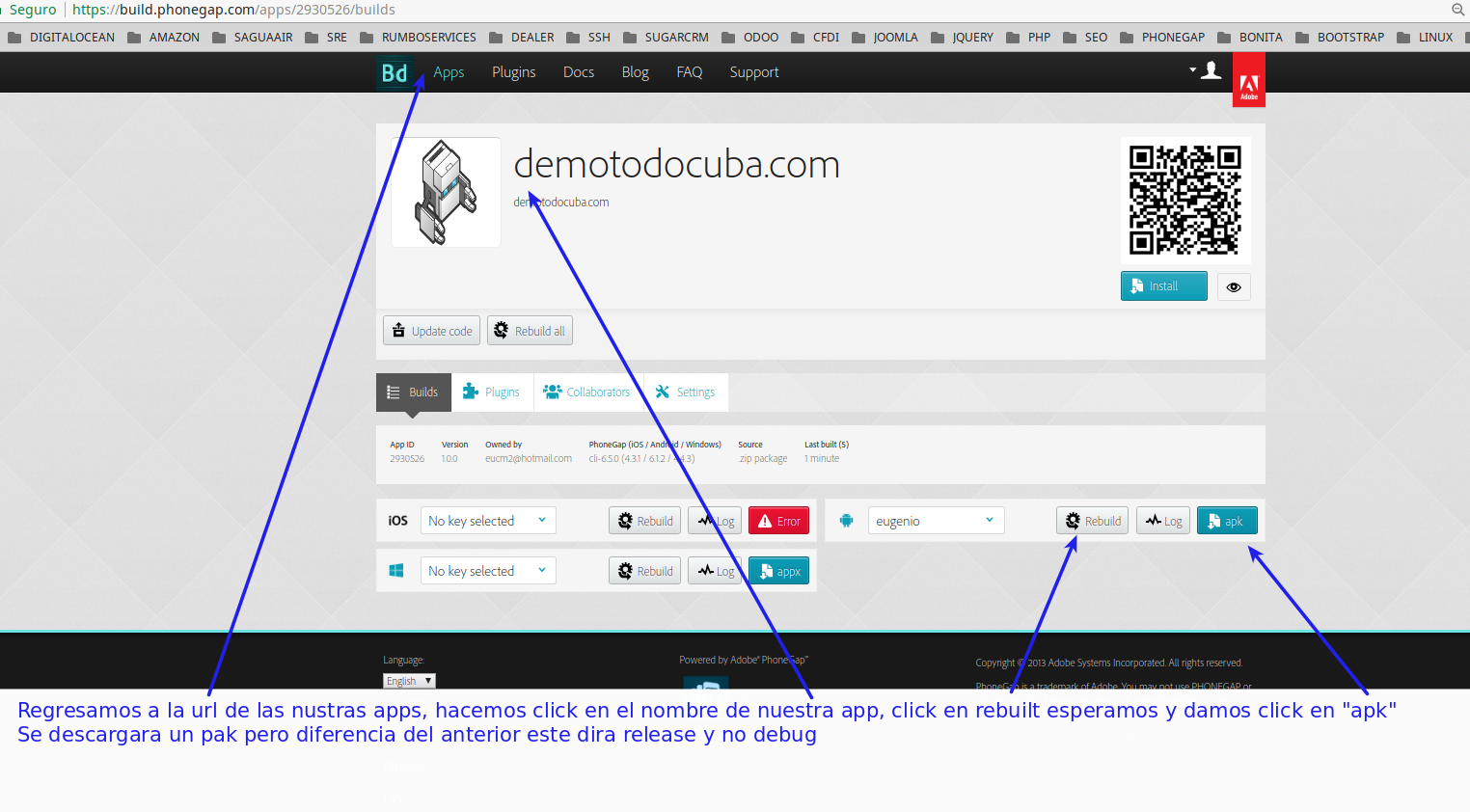Open the ODOO bookmark folder

tap(749, 38)
